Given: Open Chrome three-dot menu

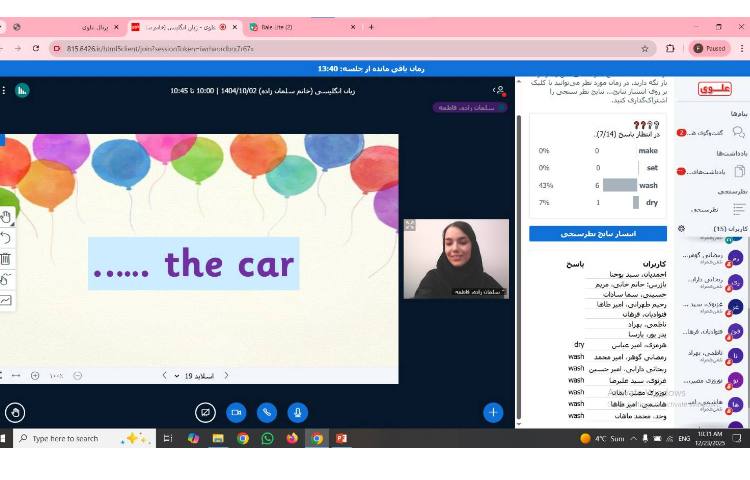Looking at the screenshot, I should (742, 48).
